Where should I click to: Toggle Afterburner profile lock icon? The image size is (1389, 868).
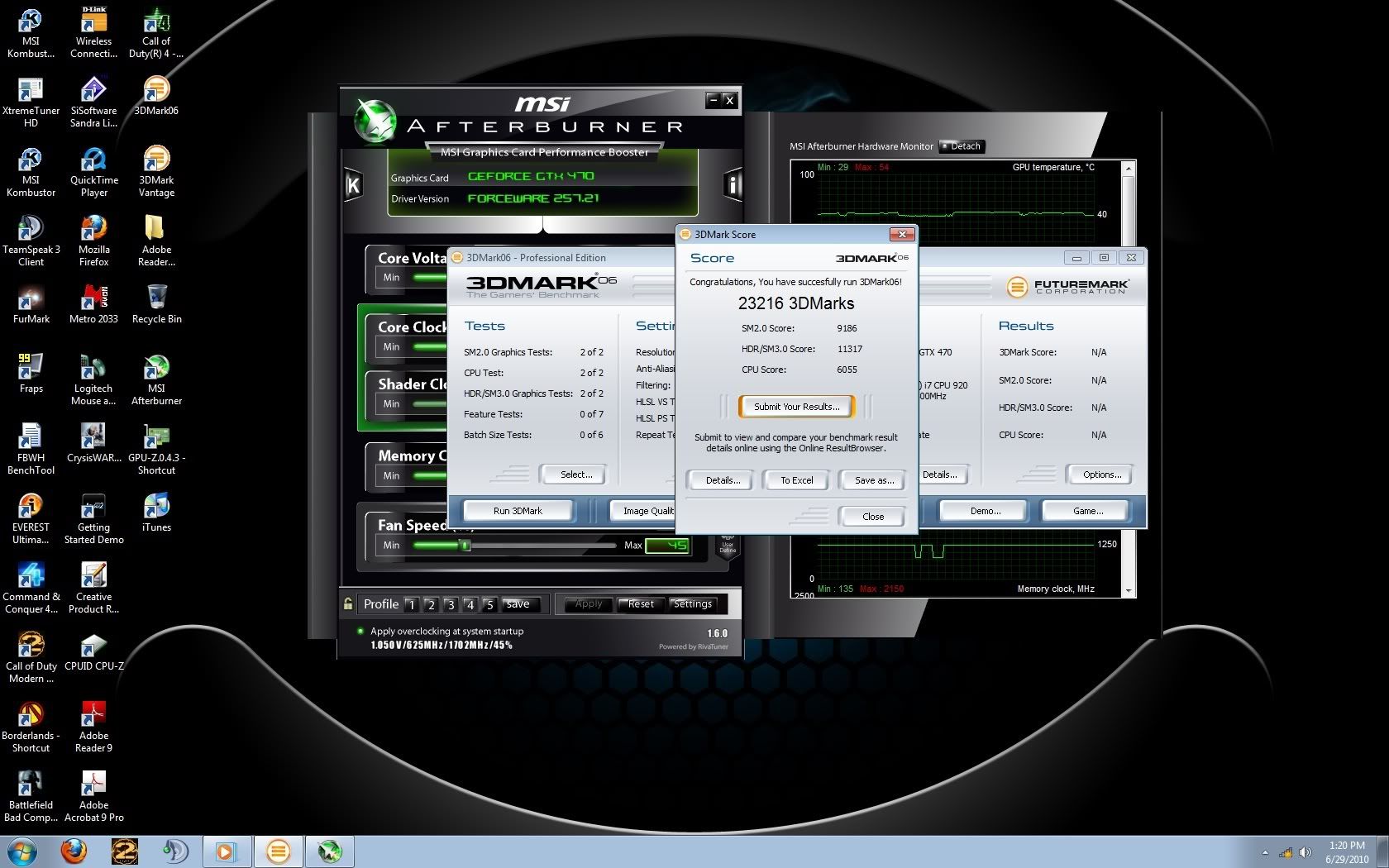[348, 603]
